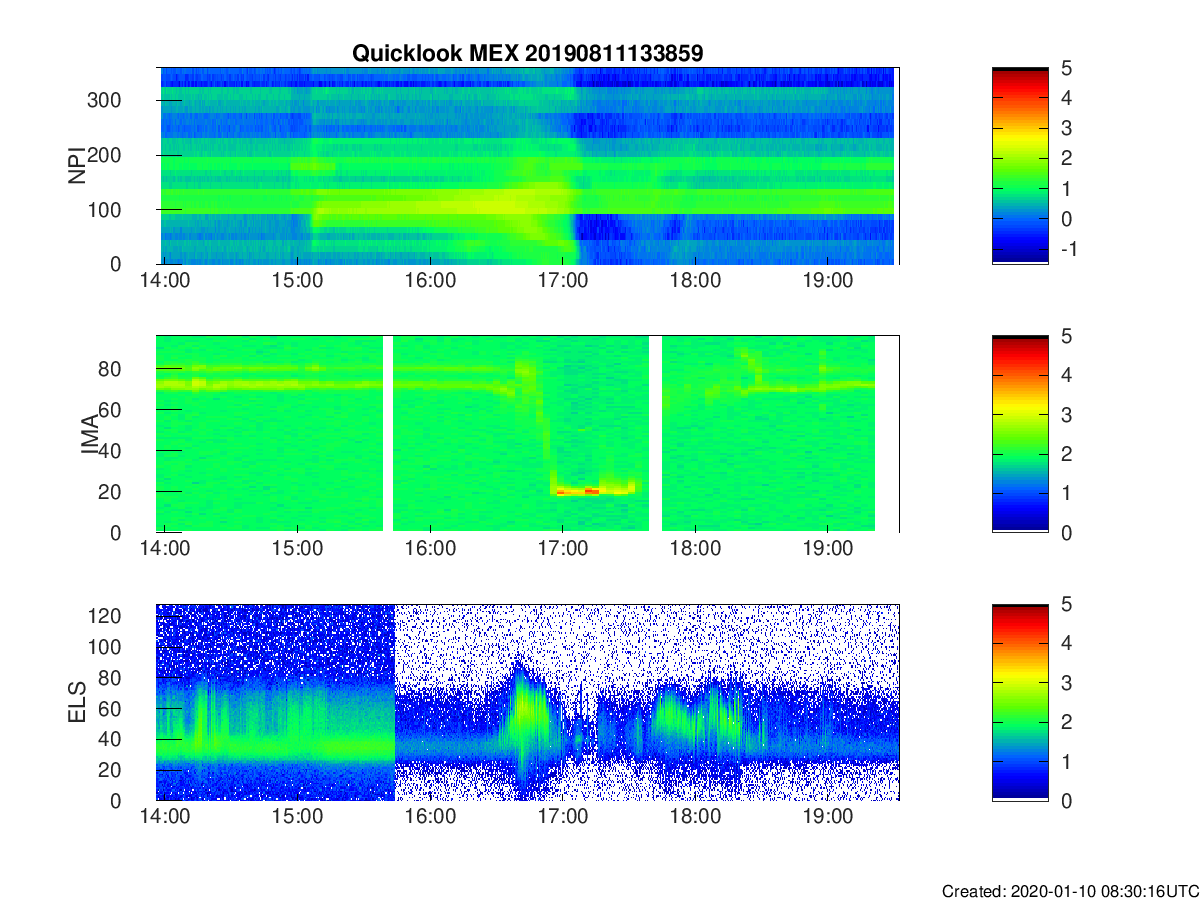Click the NPI y-axis label
Image resolution: width=1200 pixels, height=900 pixels.
[75, 166]
